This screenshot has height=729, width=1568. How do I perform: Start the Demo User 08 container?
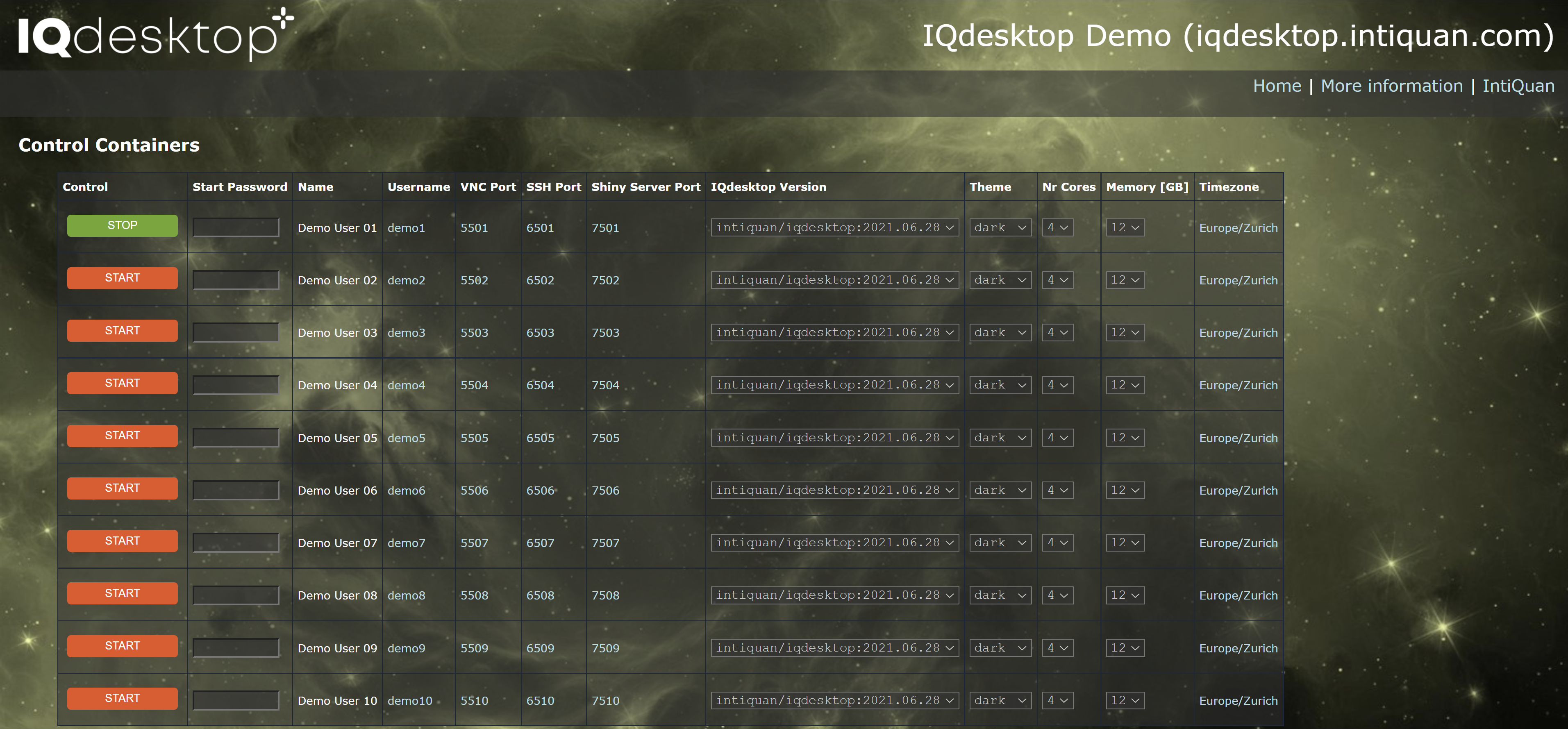pyautogui.click(x=123, y=593)
